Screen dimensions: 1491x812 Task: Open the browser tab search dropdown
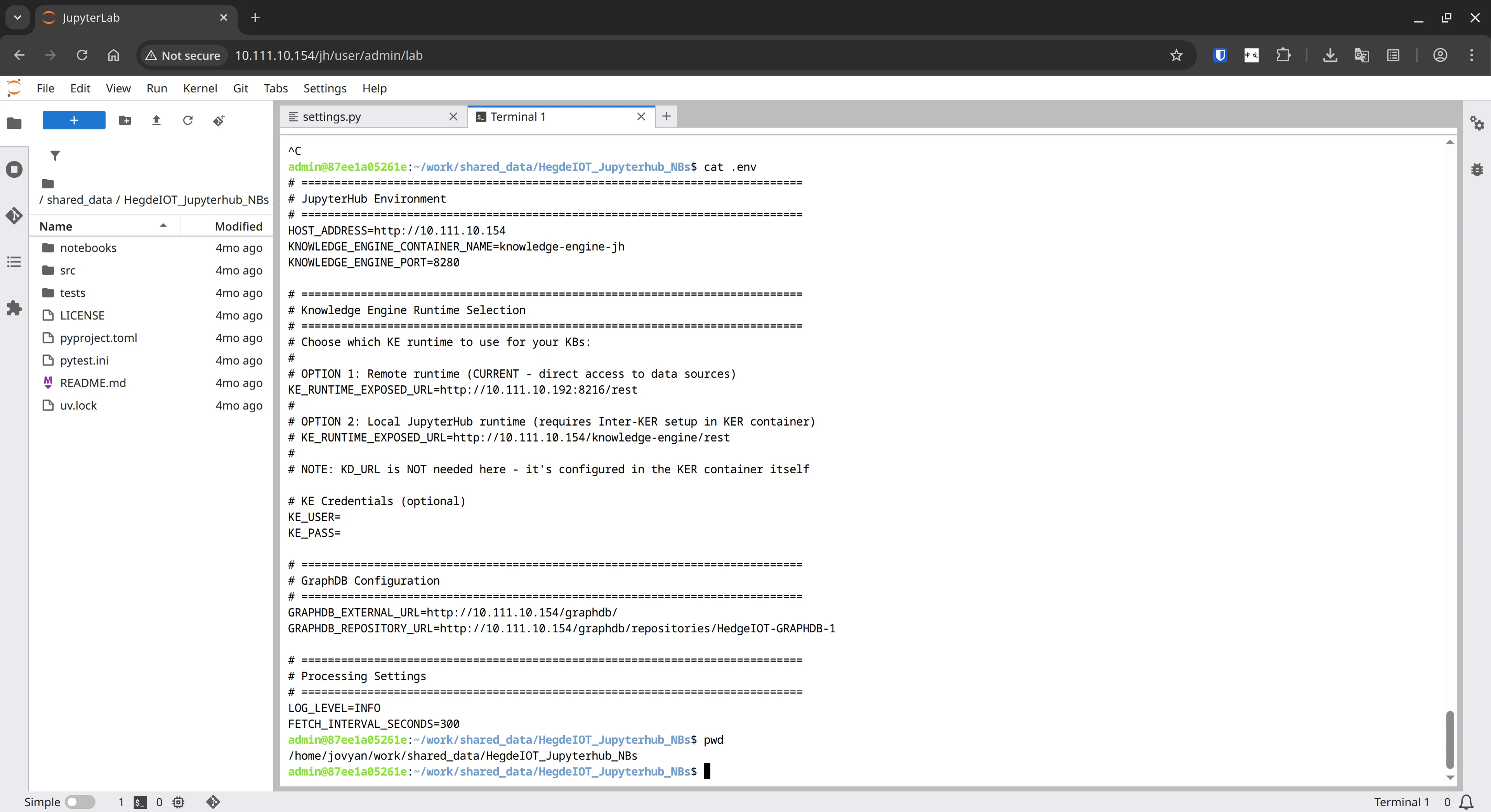(17, 17)
